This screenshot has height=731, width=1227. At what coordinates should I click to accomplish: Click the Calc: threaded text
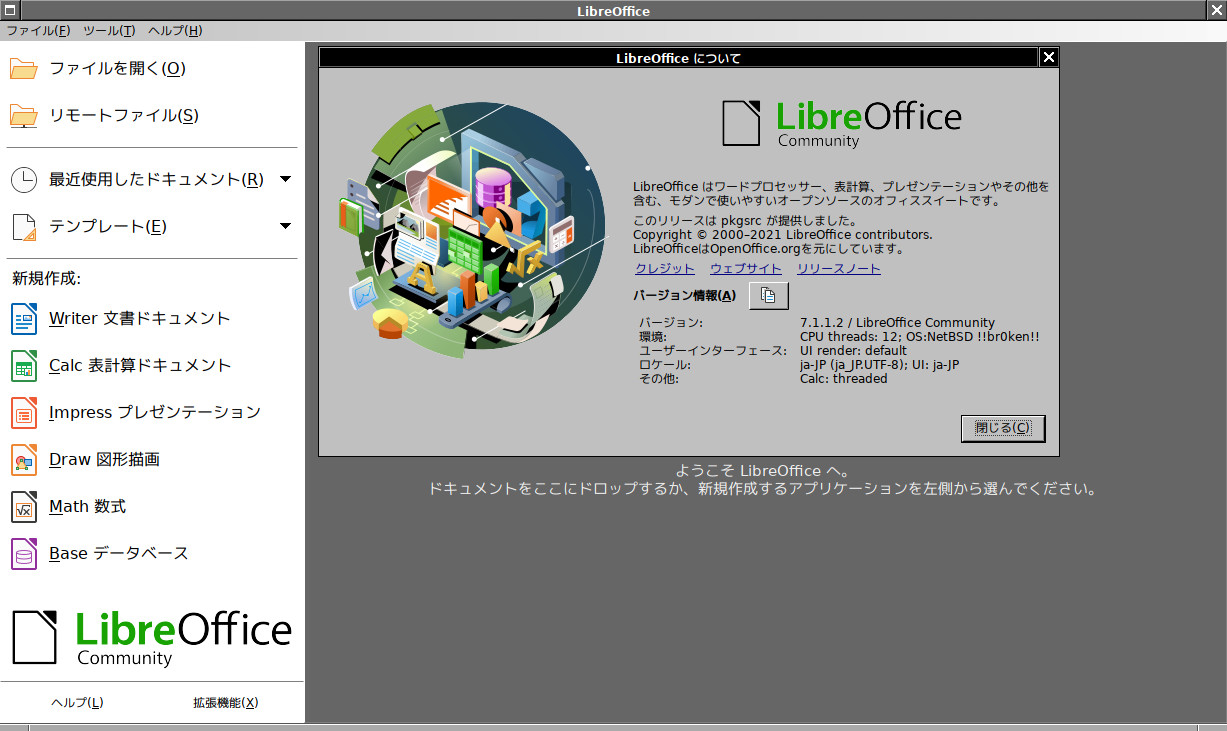843,379
